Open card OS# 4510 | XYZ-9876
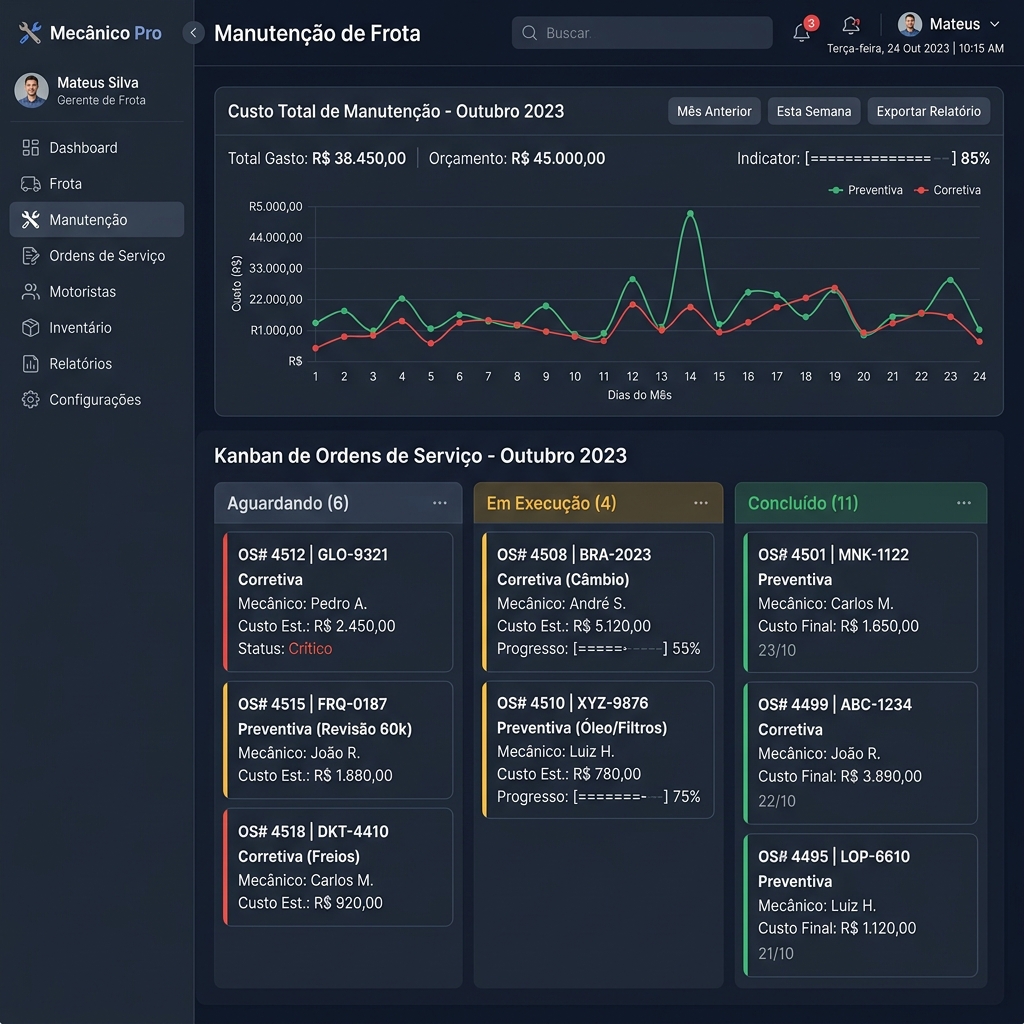 [598, 750]
